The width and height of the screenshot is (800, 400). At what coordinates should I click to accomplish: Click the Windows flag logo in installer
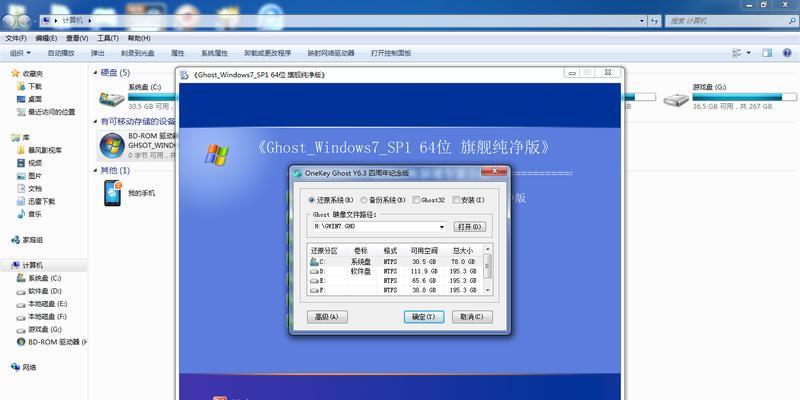coord(217,155)
